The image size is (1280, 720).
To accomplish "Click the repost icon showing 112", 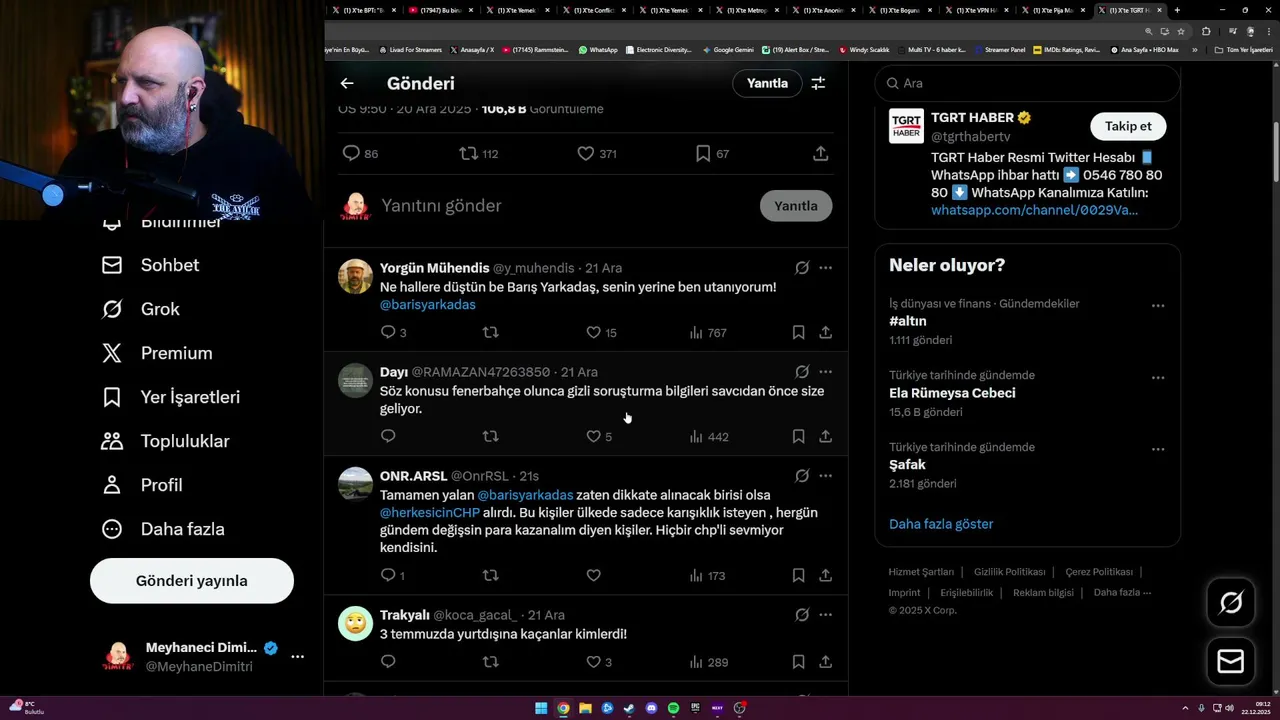I will [468, 153].
